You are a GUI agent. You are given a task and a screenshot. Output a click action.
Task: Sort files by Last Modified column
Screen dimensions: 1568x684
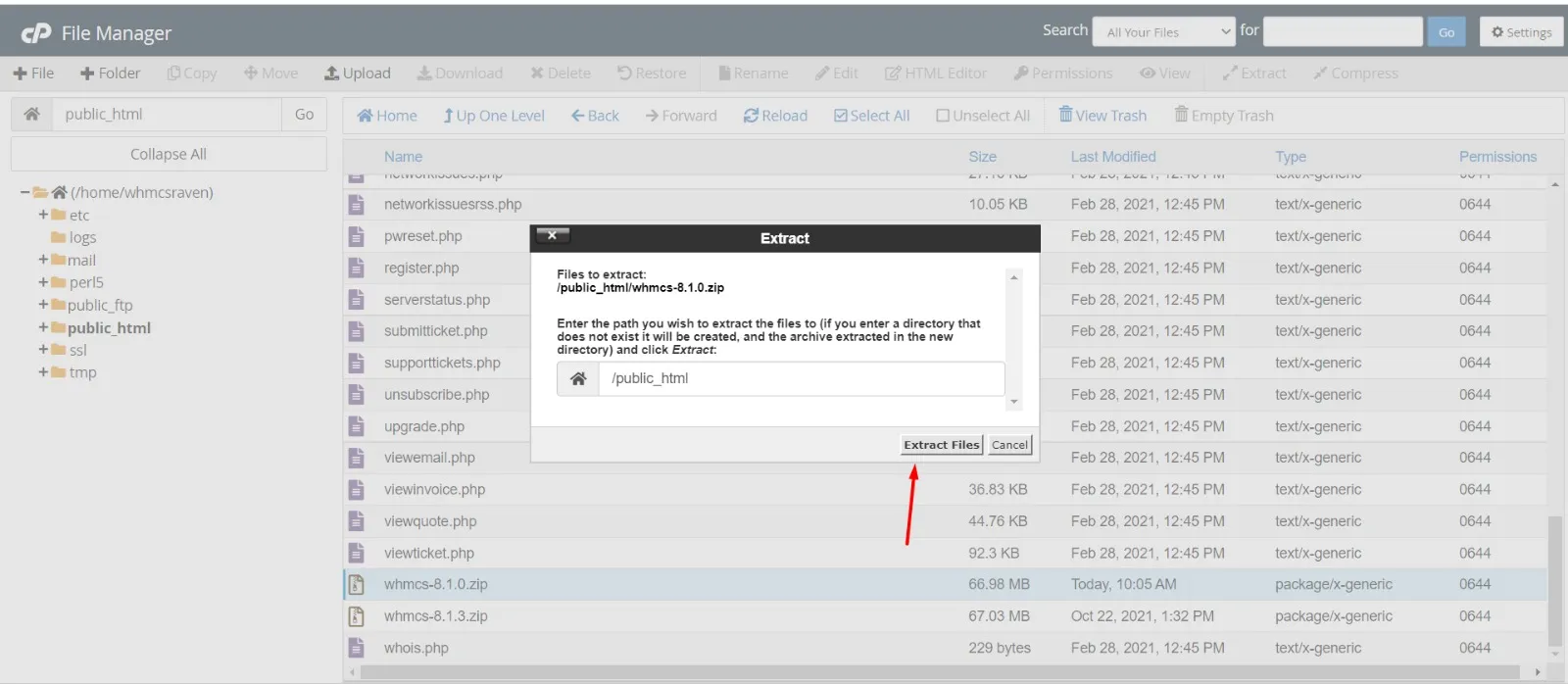[1112, 157]
